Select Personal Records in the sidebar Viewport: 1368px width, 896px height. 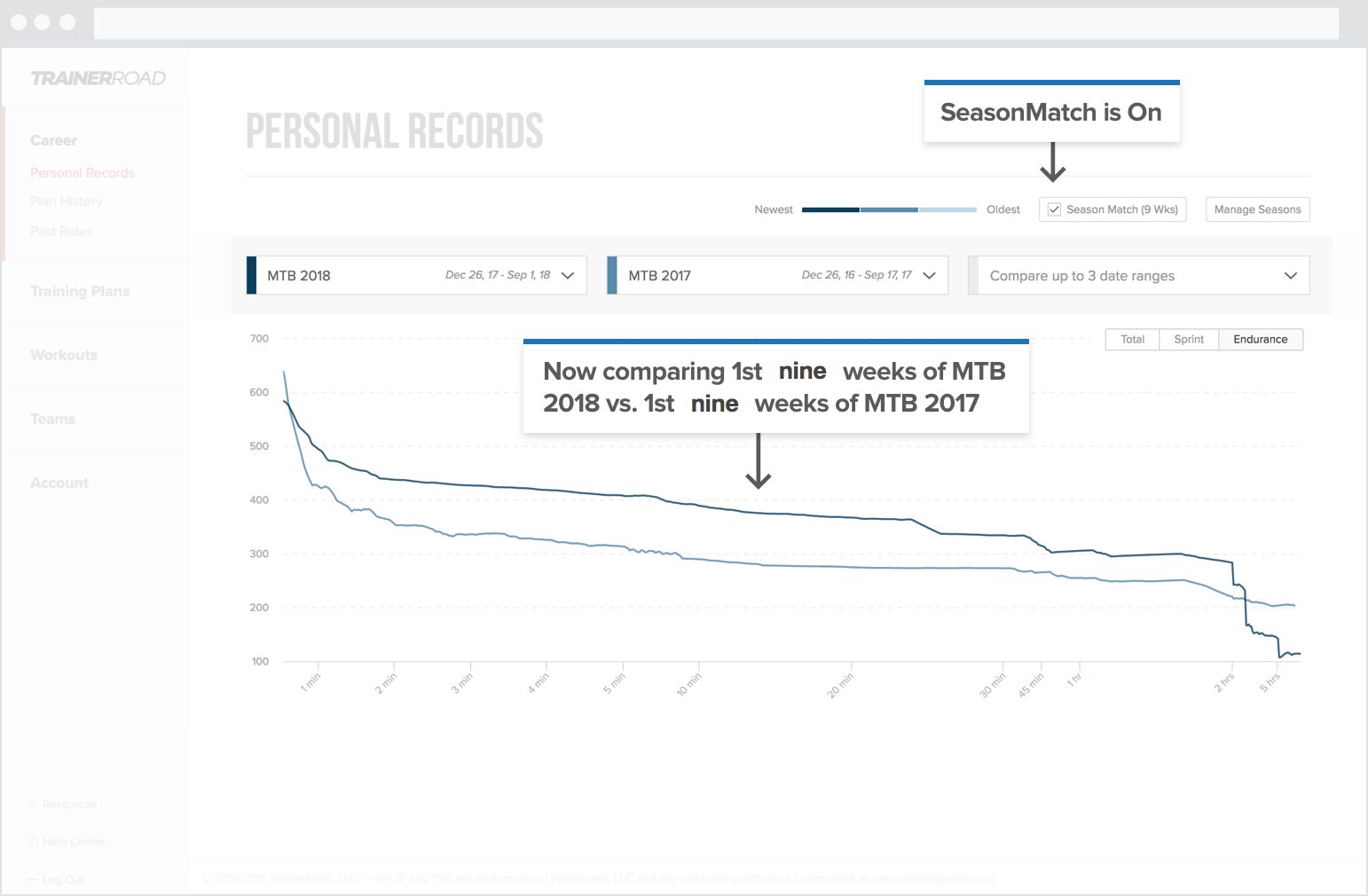(83, 173)
